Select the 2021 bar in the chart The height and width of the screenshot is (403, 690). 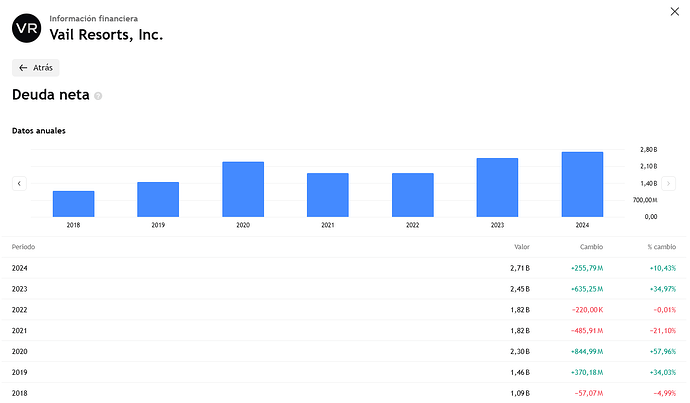(x=328, y=195)
